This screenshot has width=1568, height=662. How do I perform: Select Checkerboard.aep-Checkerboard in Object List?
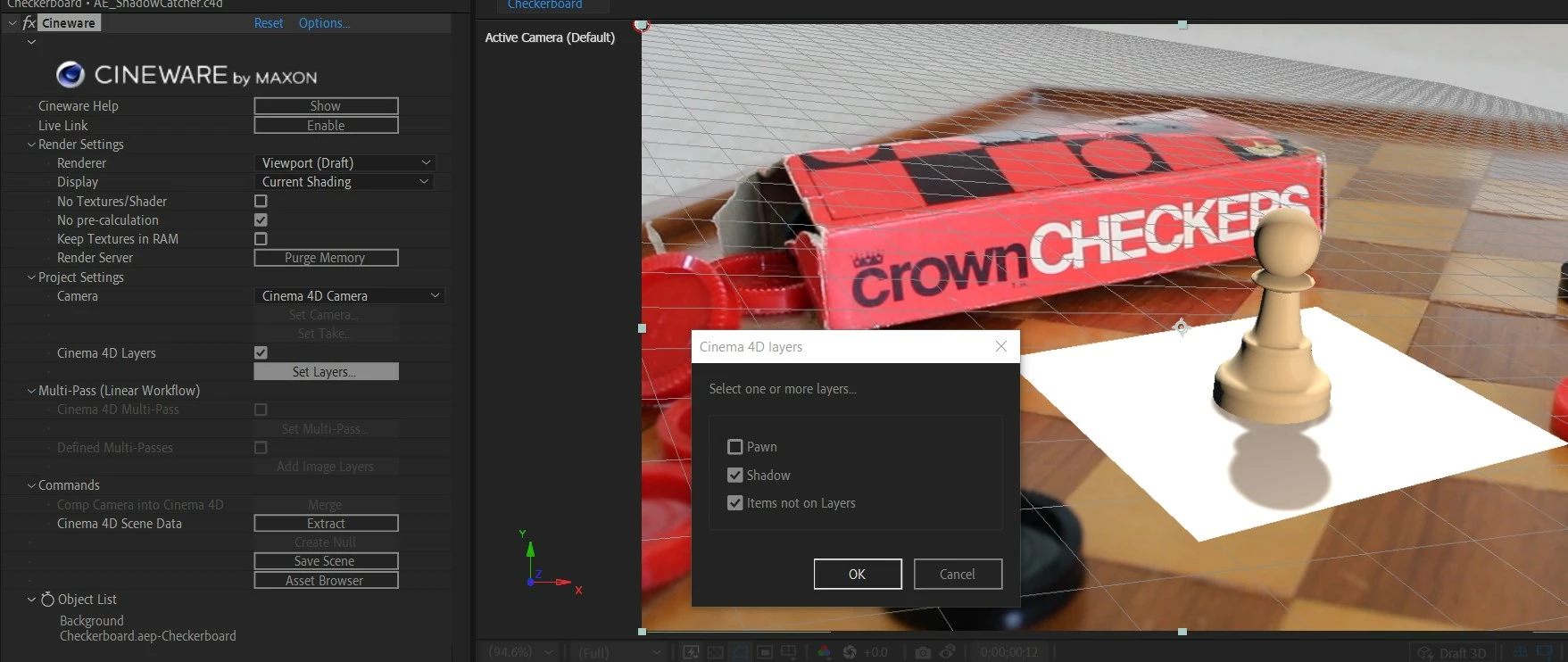point(148,636)
